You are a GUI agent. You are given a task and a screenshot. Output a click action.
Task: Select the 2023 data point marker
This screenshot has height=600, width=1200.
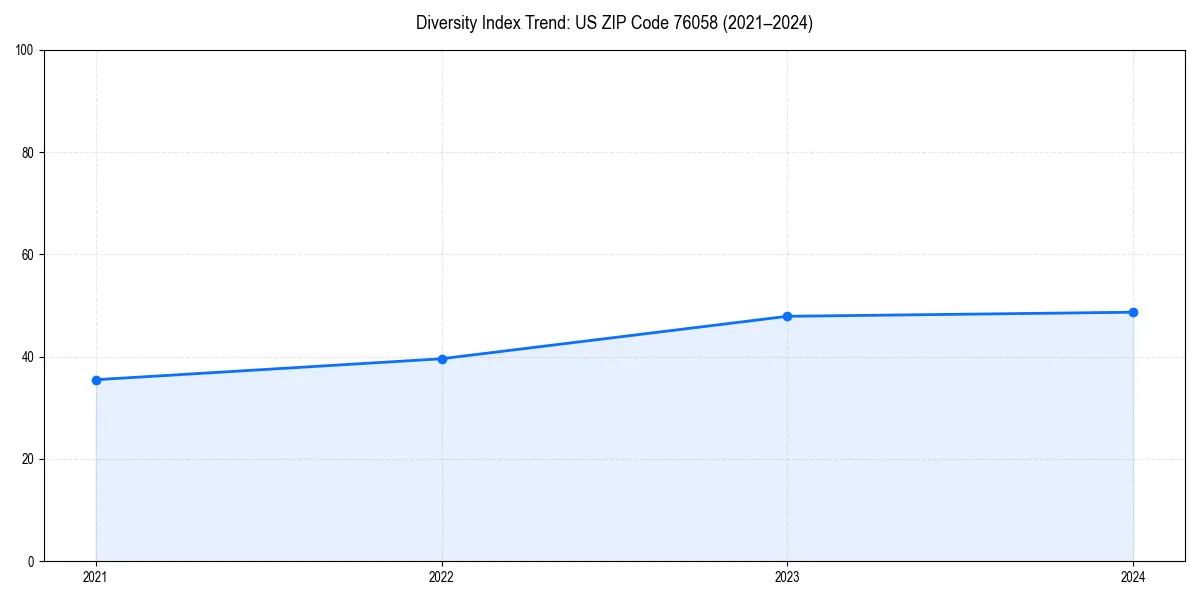pos(787,315)
